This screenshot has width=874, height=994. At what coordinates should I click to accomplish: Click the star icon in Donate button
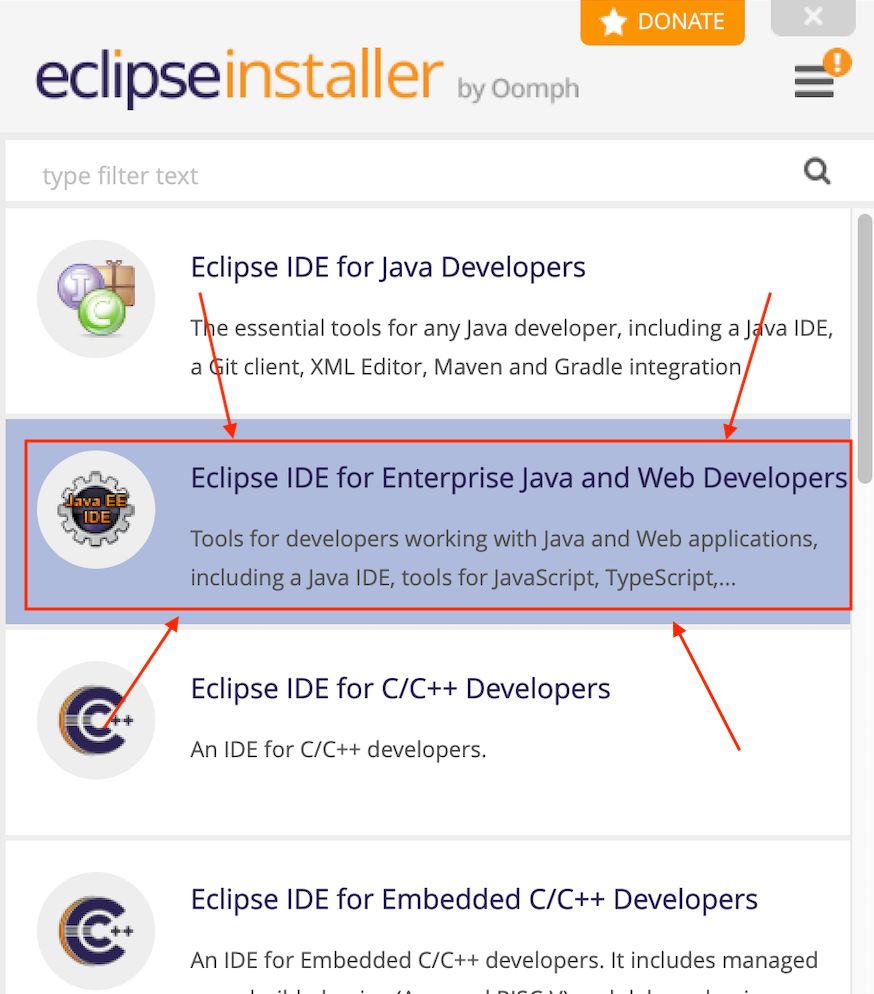coord(613,22)
